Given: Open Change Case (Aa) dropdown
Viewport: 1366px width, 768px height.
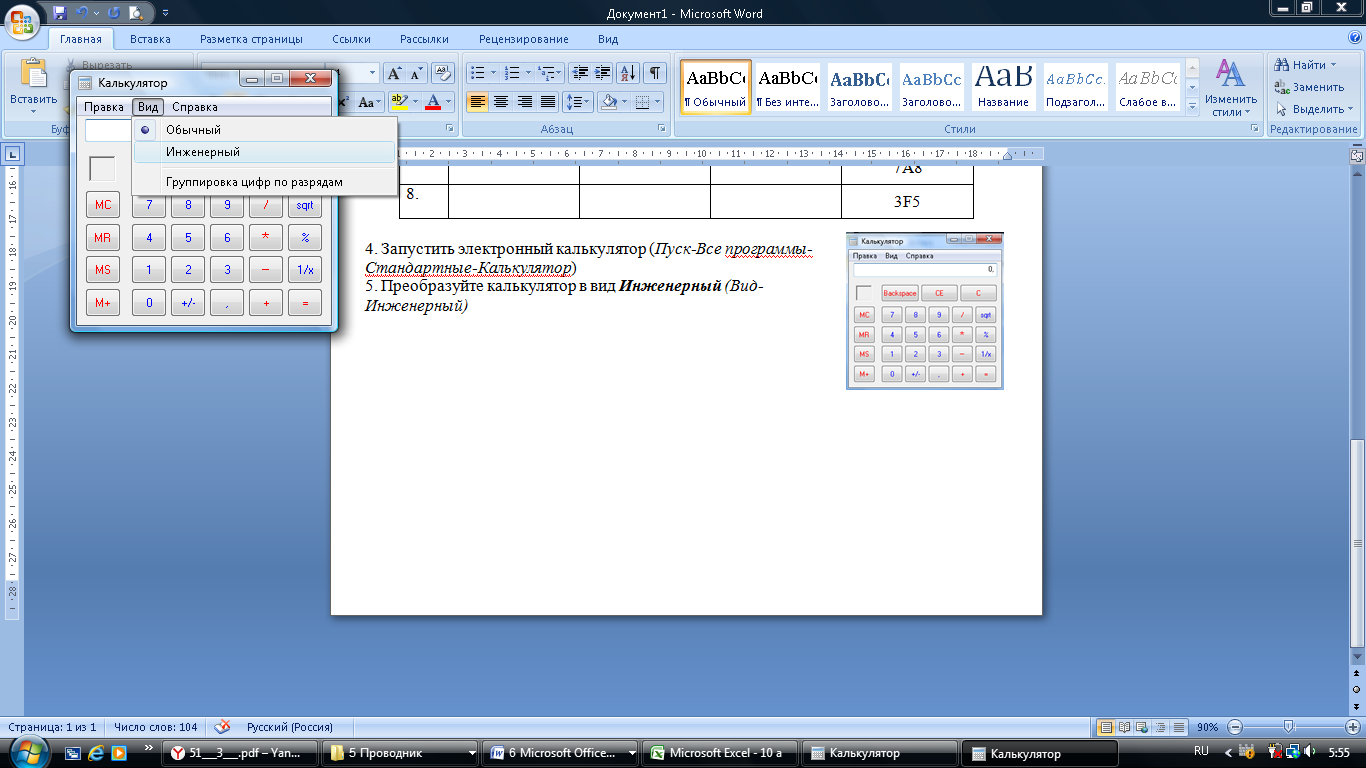Looking at the screenshot, I should coord(370,102).
